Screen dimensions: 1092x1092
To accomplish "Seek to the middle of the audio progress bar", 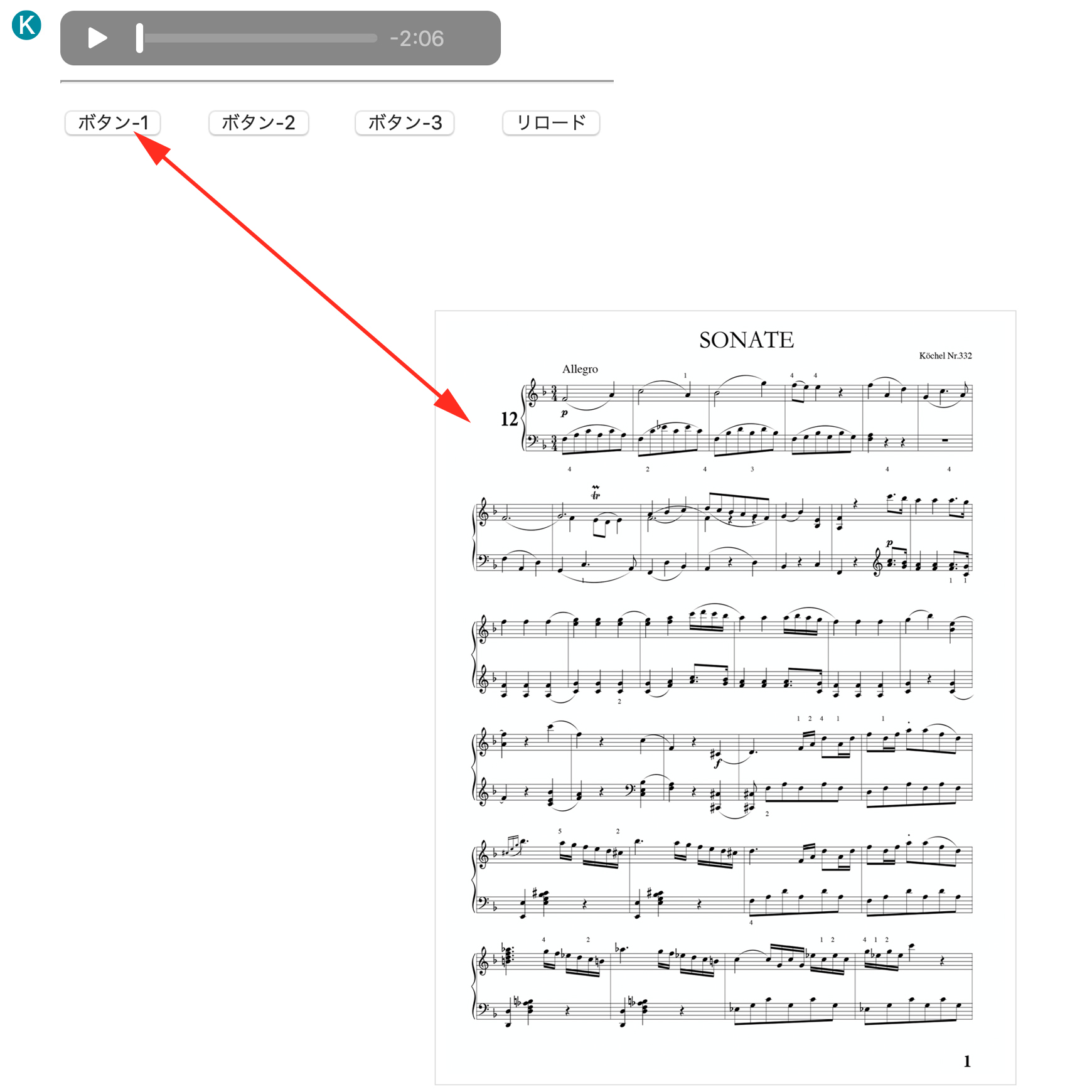I will (257, 38).
